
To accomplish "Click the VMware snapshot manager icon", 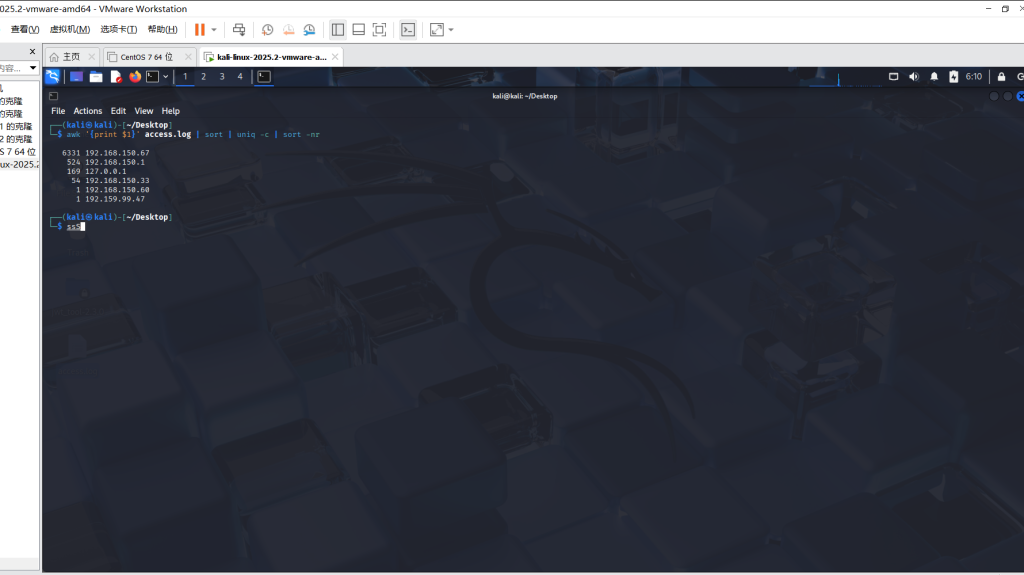I will (310, 30).
